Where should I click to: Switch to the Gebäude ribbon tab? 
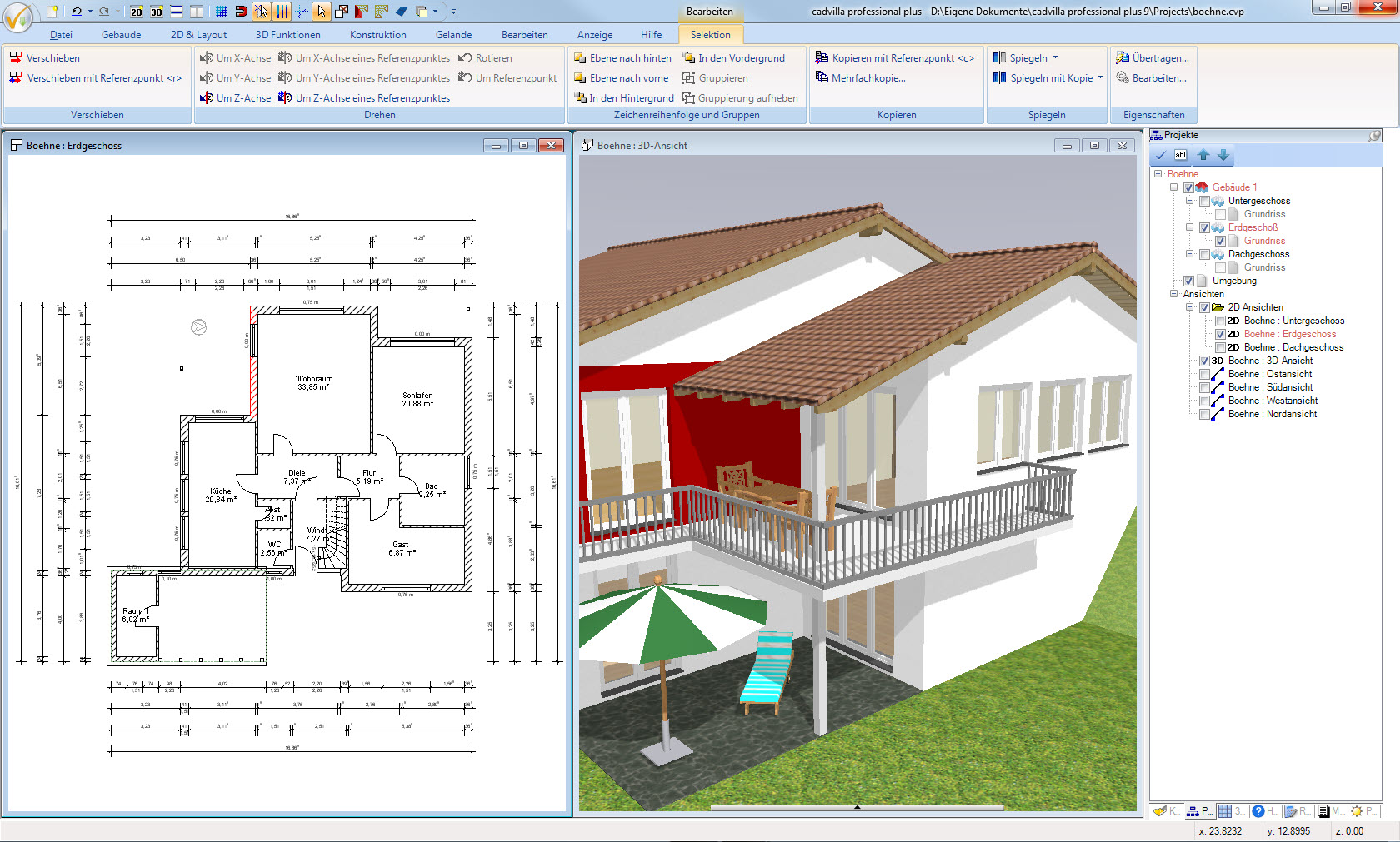[x=122, y=35]
